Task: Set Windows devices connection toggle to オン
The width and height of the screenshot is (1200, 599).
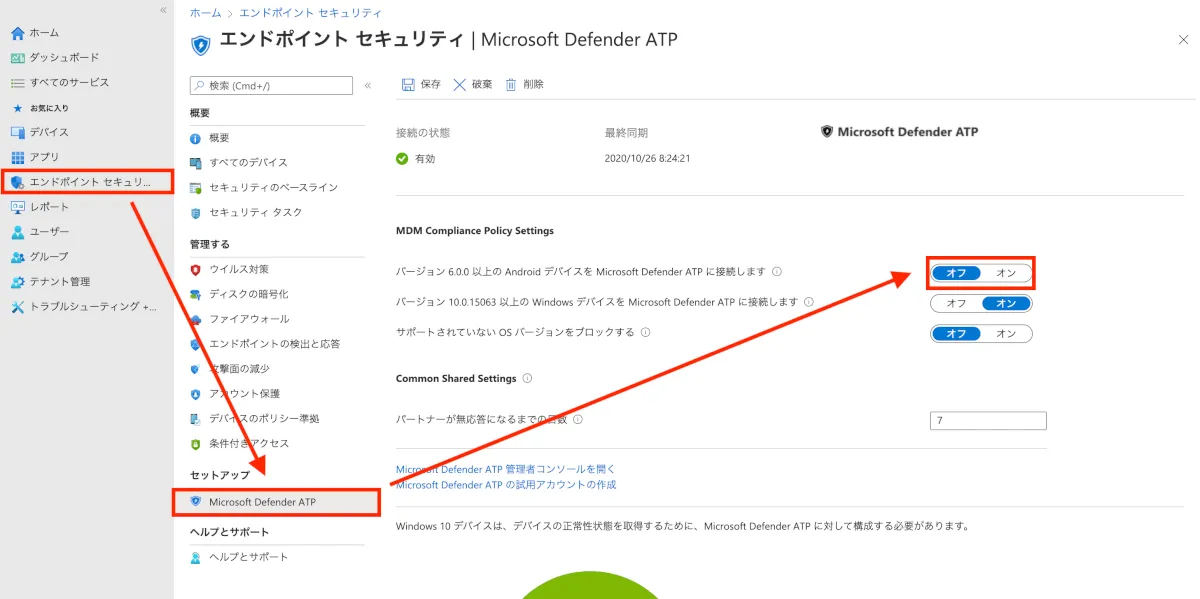Action: click(1006, 303)
